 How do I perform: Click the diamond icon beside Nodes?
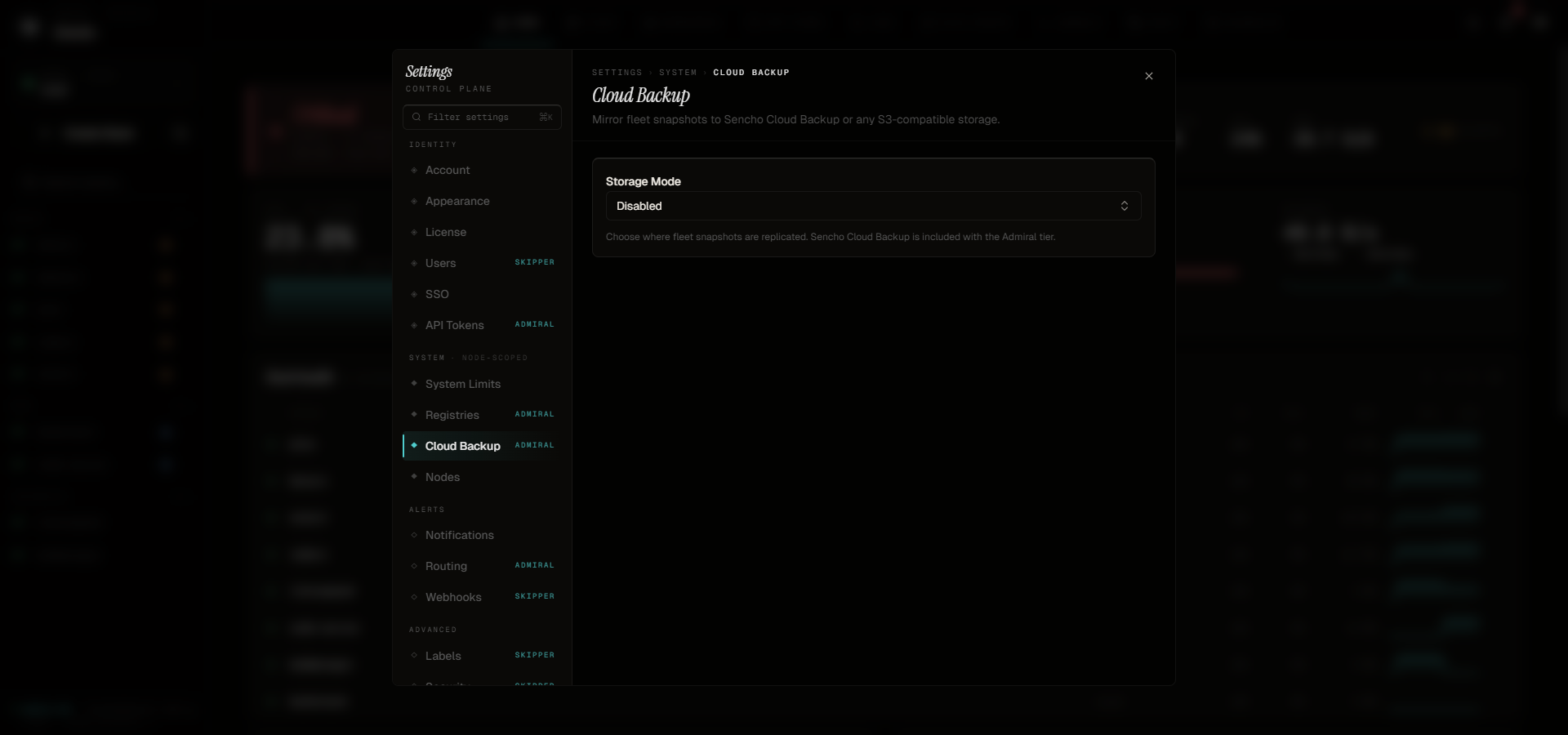414,476
